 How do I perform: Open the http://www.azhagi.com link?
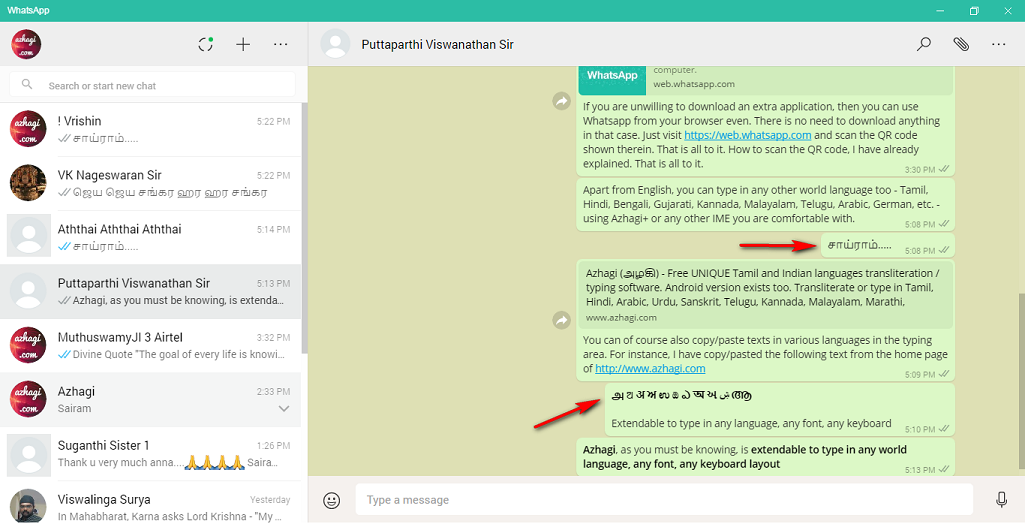coord(650,368)
